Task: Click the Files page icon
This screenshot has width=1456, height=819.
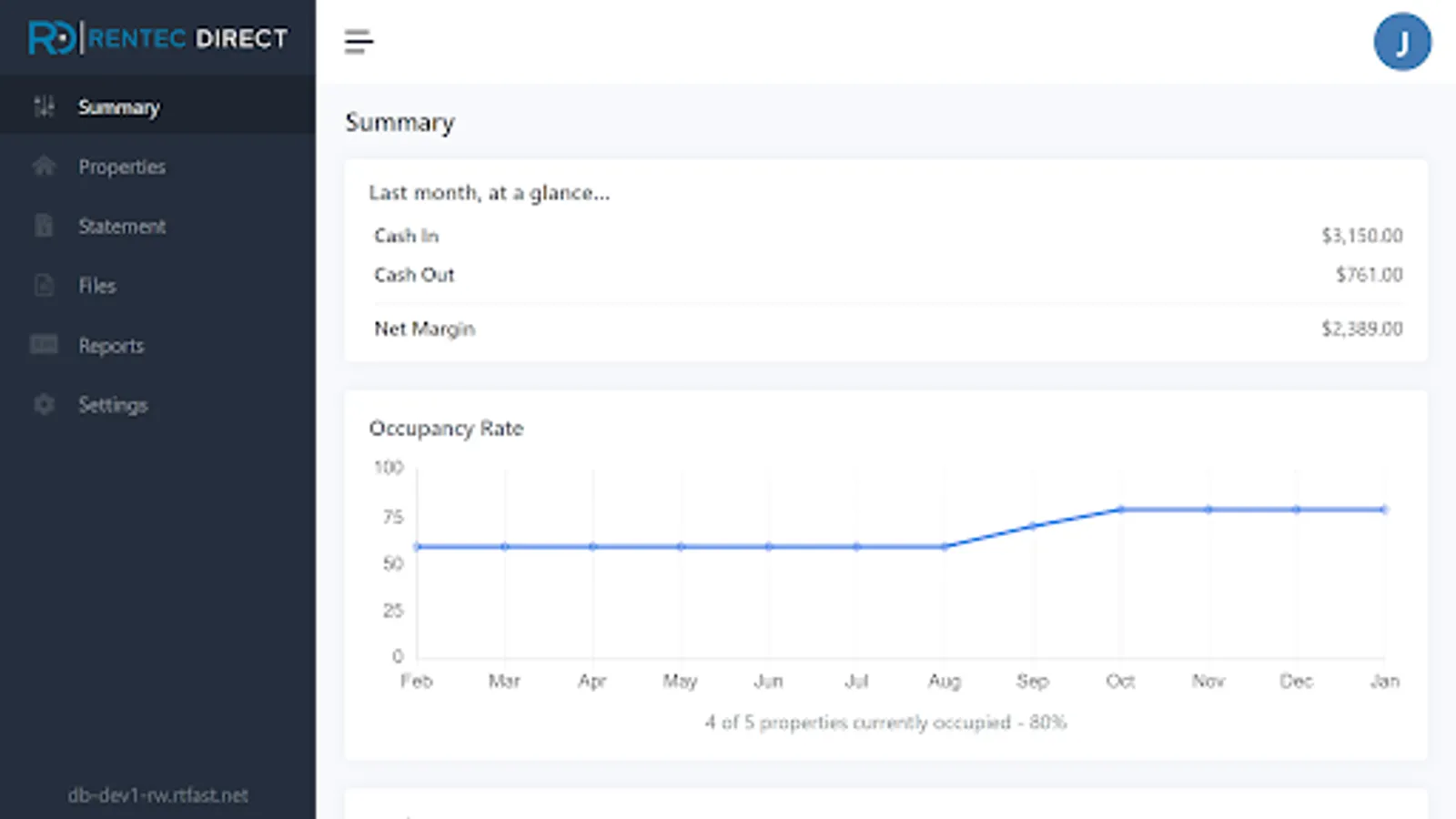Action: pyautogui.click(x=44, y=286)
